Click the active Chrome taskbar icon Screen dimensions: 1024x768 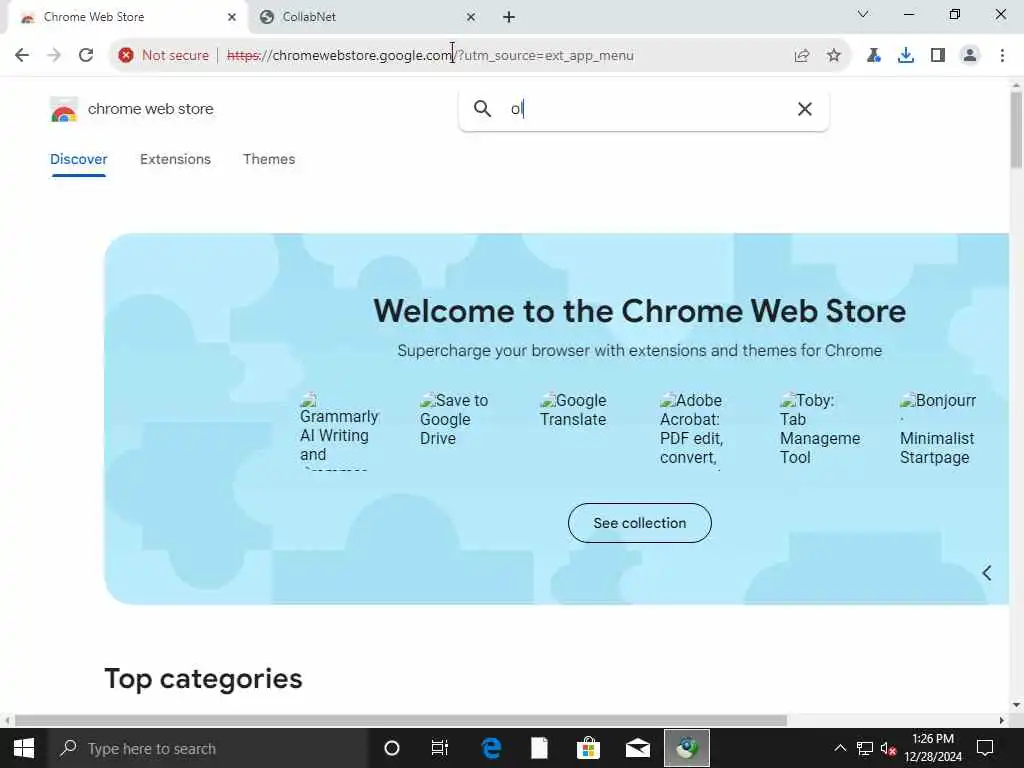point(687,748)
